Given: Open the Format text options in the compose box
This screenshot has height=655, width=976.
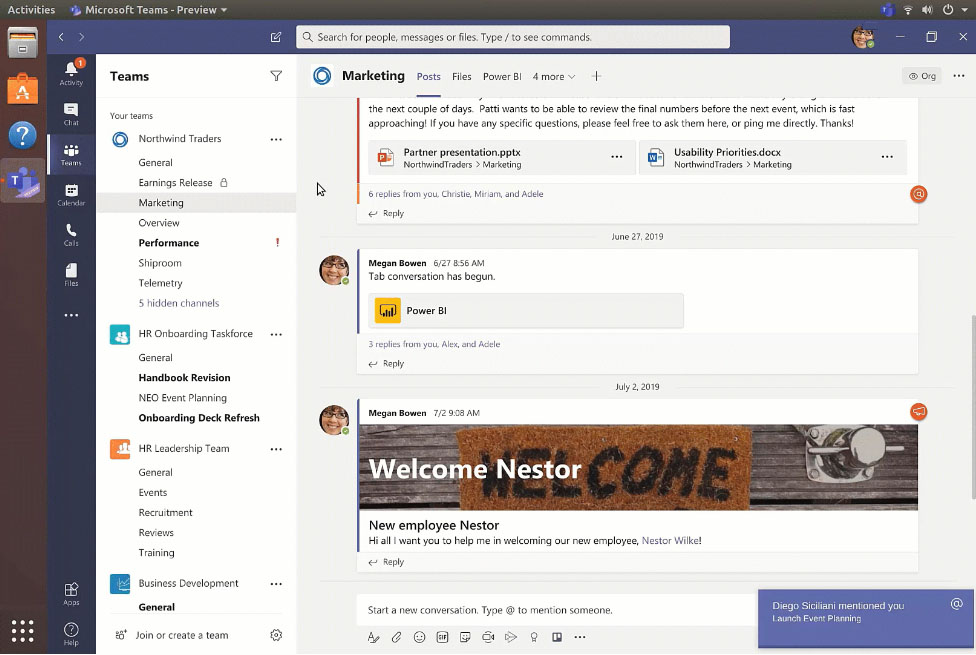Looking at the screenshot, I should (373, 637).
